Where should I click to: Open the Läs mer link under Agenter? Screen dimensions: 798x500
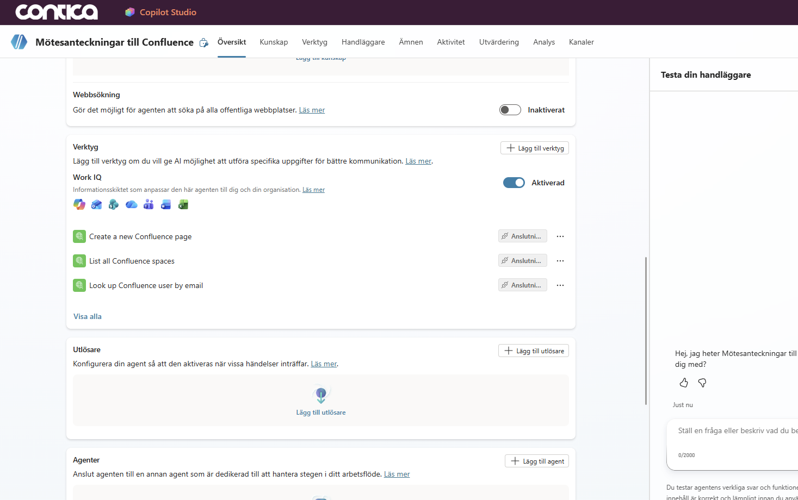coord(396,474)
